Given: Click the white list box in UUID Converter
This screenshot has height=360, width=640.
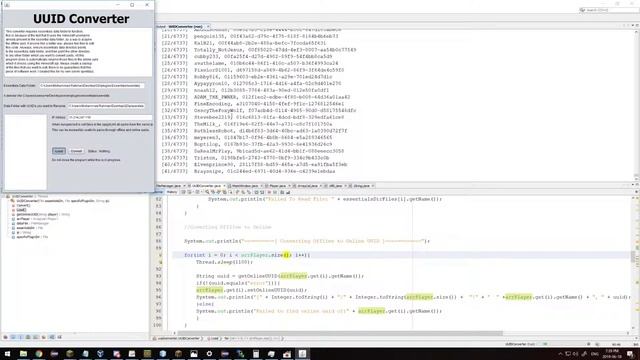Looking at the screenshot, I should (26, 152).
